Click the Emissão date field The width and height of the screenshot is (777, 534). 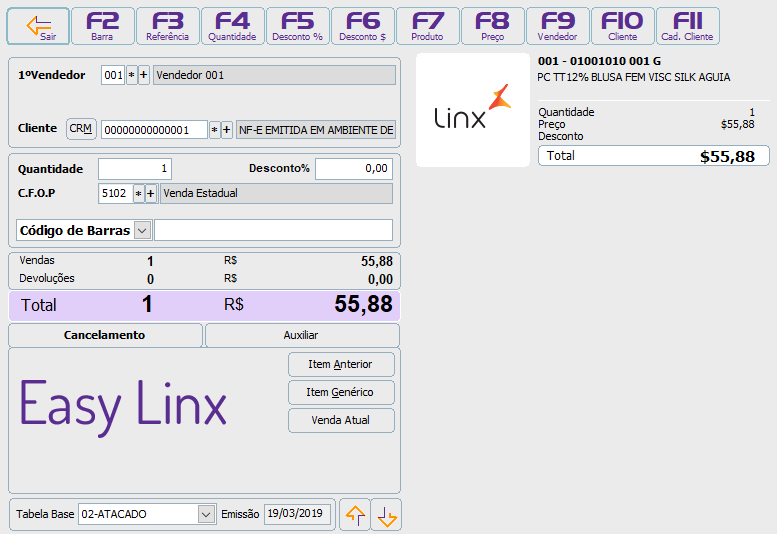[297, 514]
